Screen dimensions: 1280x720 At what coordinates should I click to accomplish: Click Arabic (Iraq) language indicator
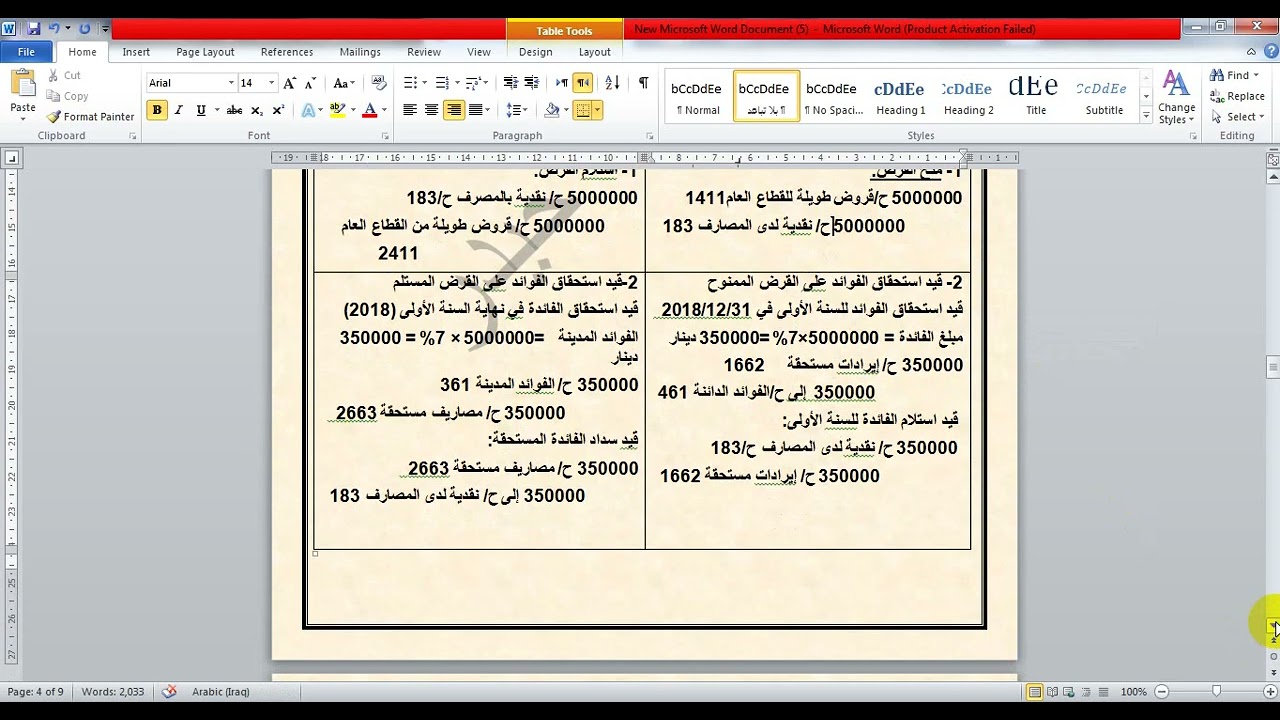(220, 692)
